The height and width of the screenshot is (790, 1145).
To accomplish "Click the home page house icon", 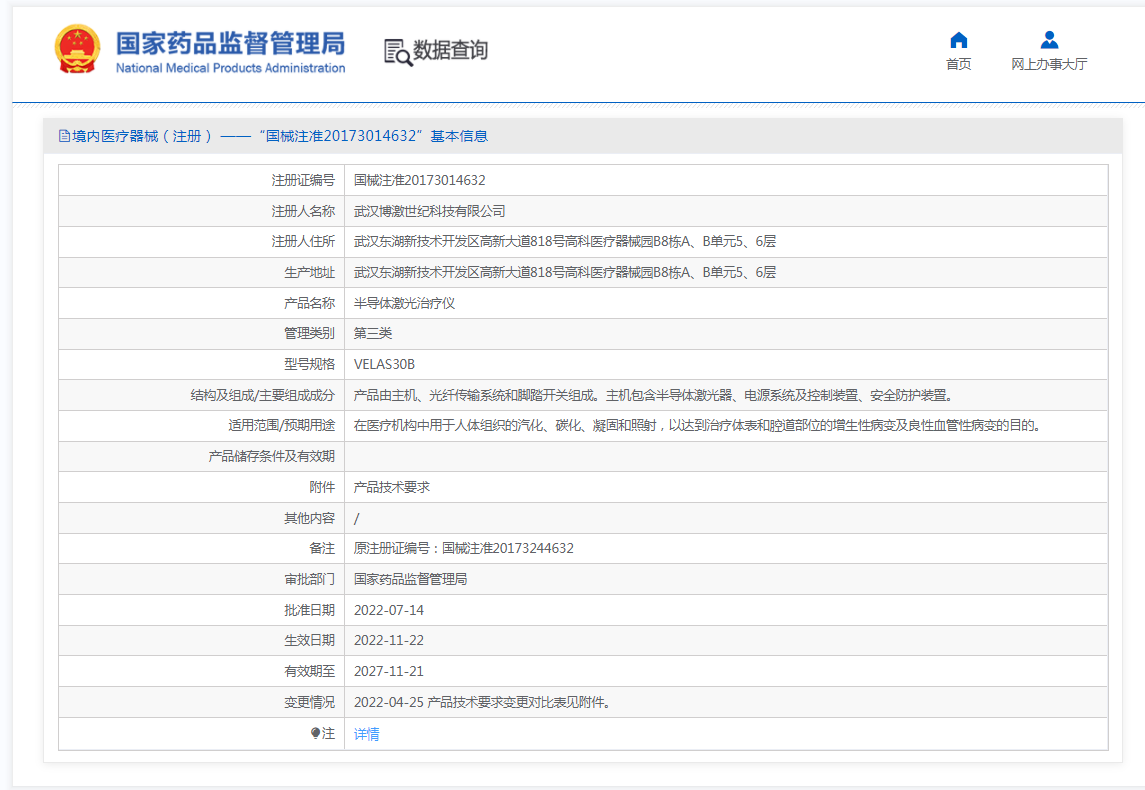I will [958, 40].
